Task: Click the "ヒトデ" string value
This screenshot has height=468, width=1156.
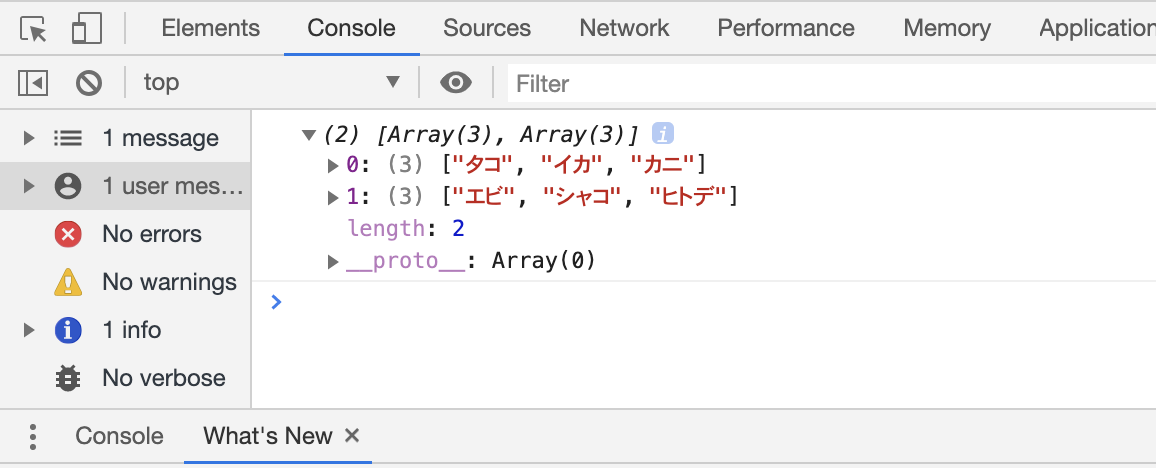Action: [x=689, y=197]
